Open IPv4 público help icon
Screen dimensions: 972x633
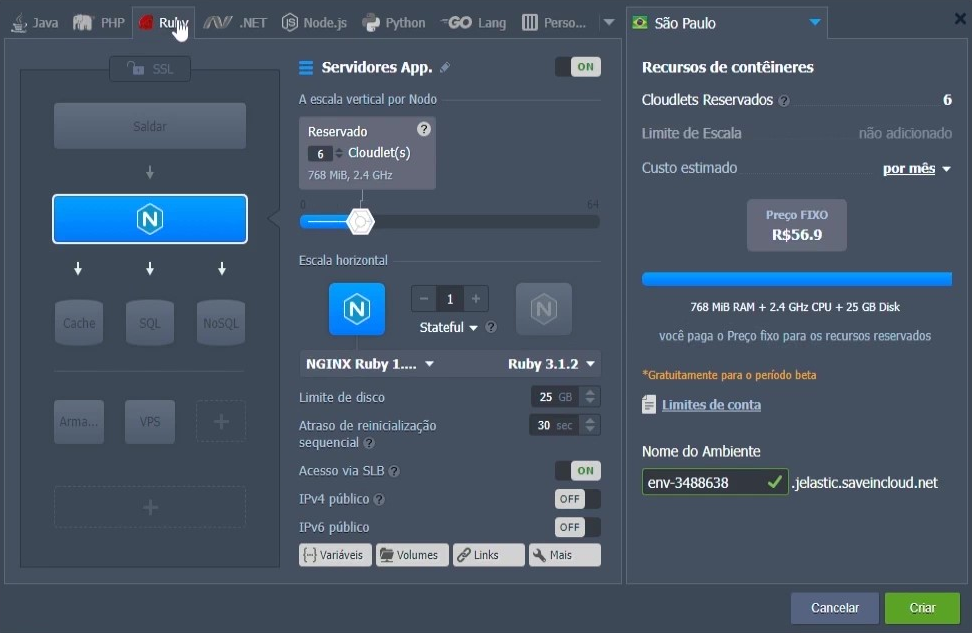point(379,499)
